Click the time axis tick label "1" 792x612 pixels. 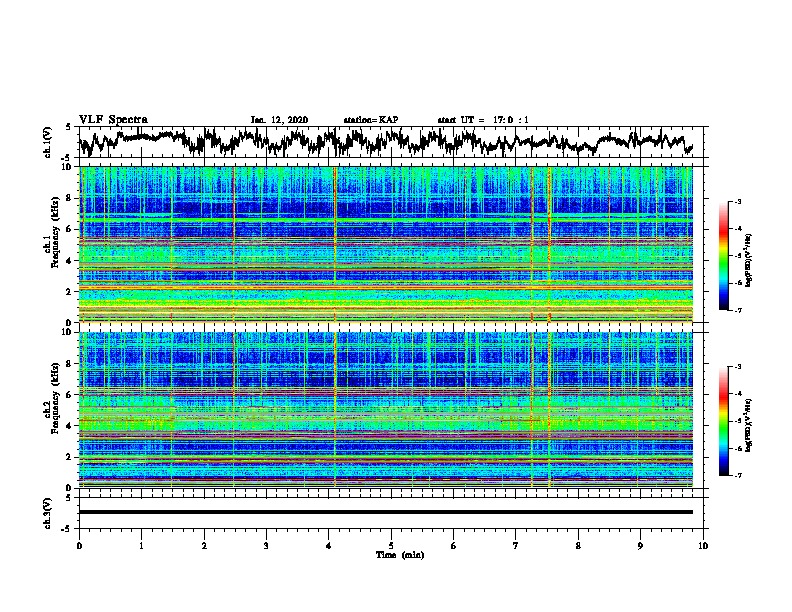(141, 546)
